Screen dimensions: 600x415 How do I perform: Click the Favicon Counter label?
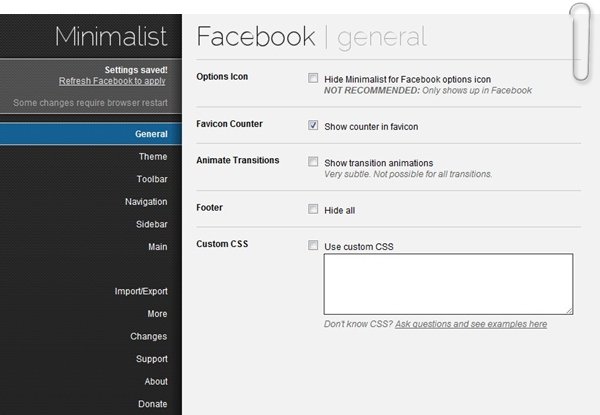pyautogui.click(x=229, y=124)
